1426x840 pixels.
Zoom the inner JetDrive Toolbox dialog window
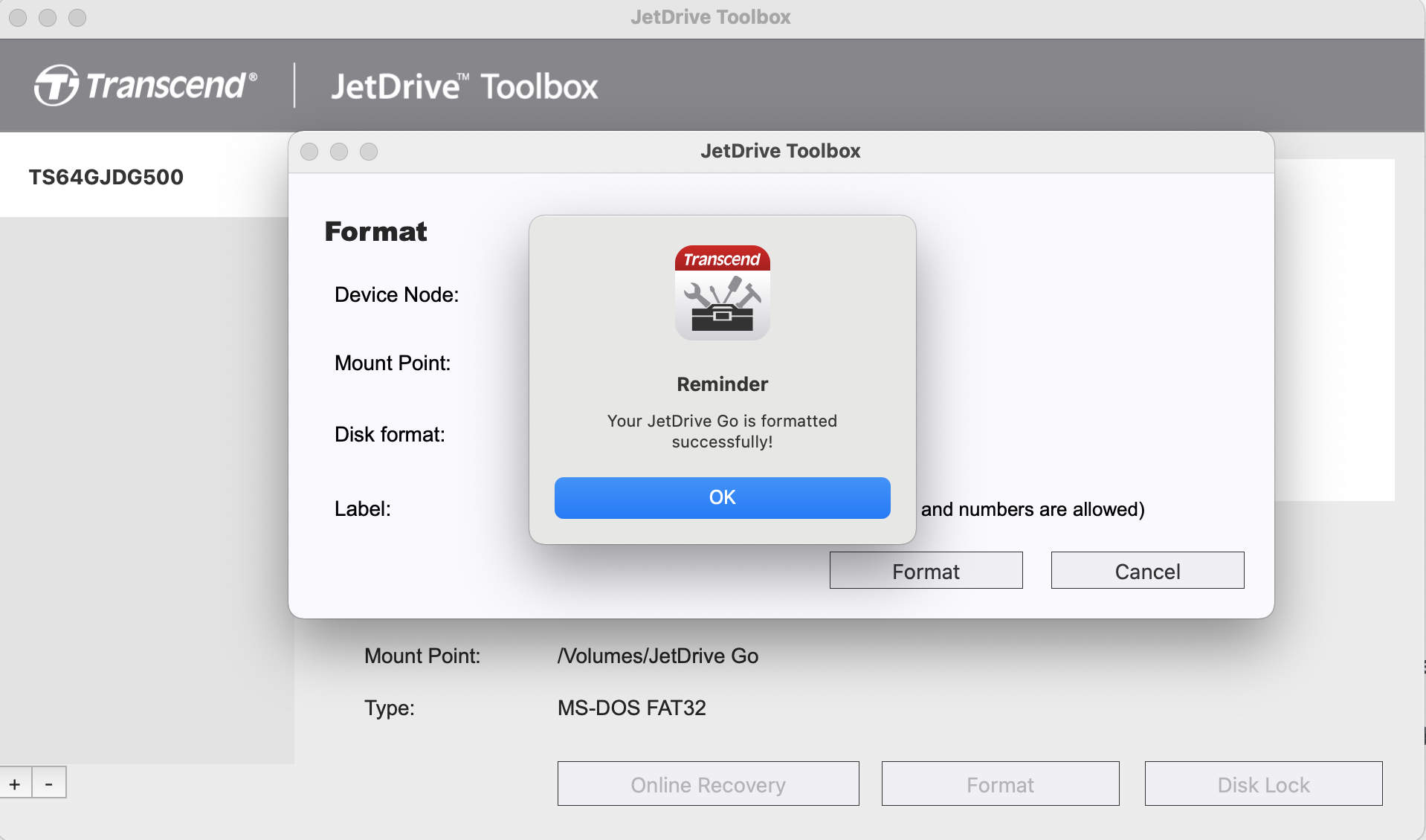(369, 152)
